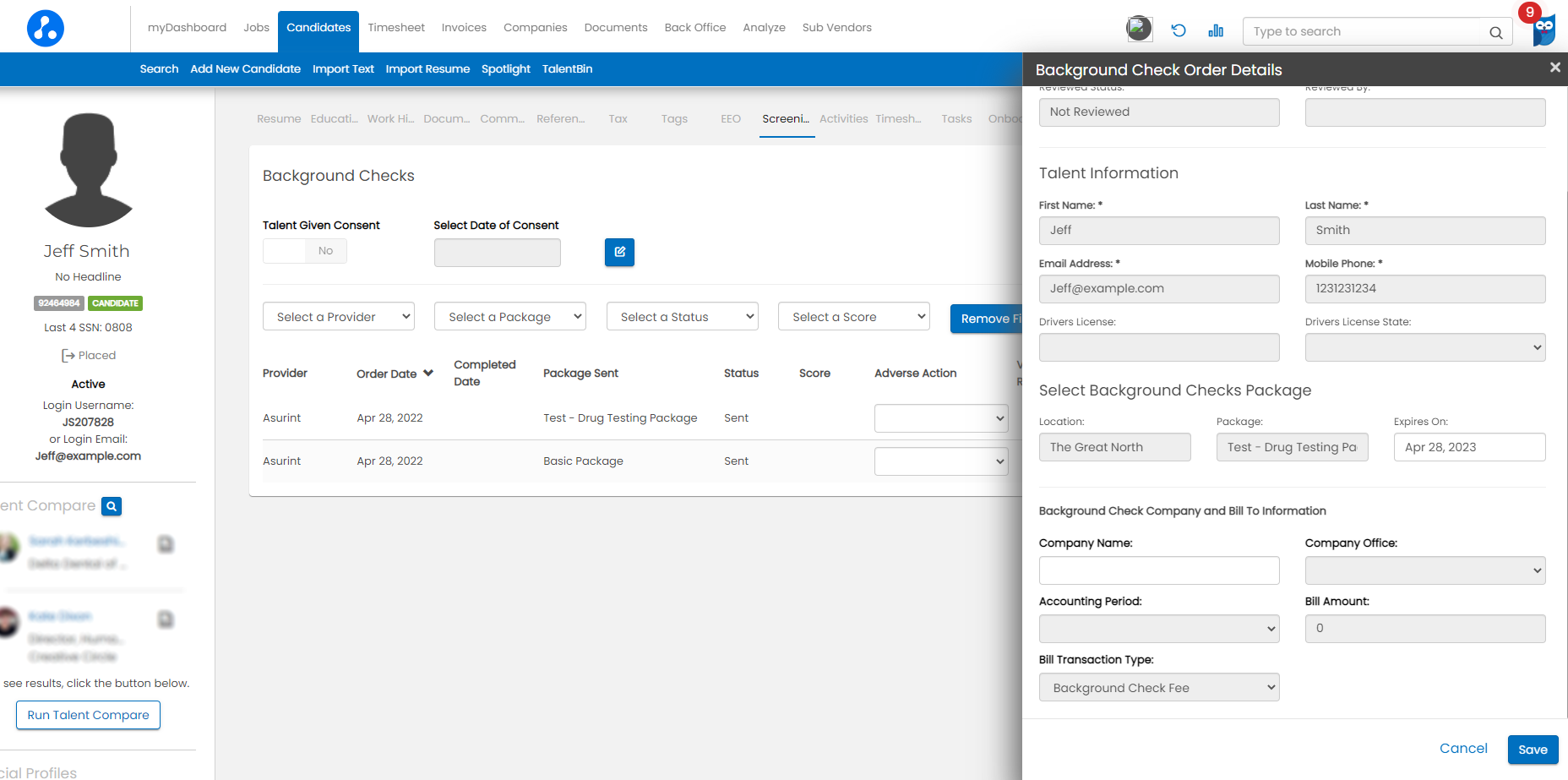The width and height of the screenshot is (1568, 780).
Task: Click the Import Resume link
Action: click(x=427, y=69)
